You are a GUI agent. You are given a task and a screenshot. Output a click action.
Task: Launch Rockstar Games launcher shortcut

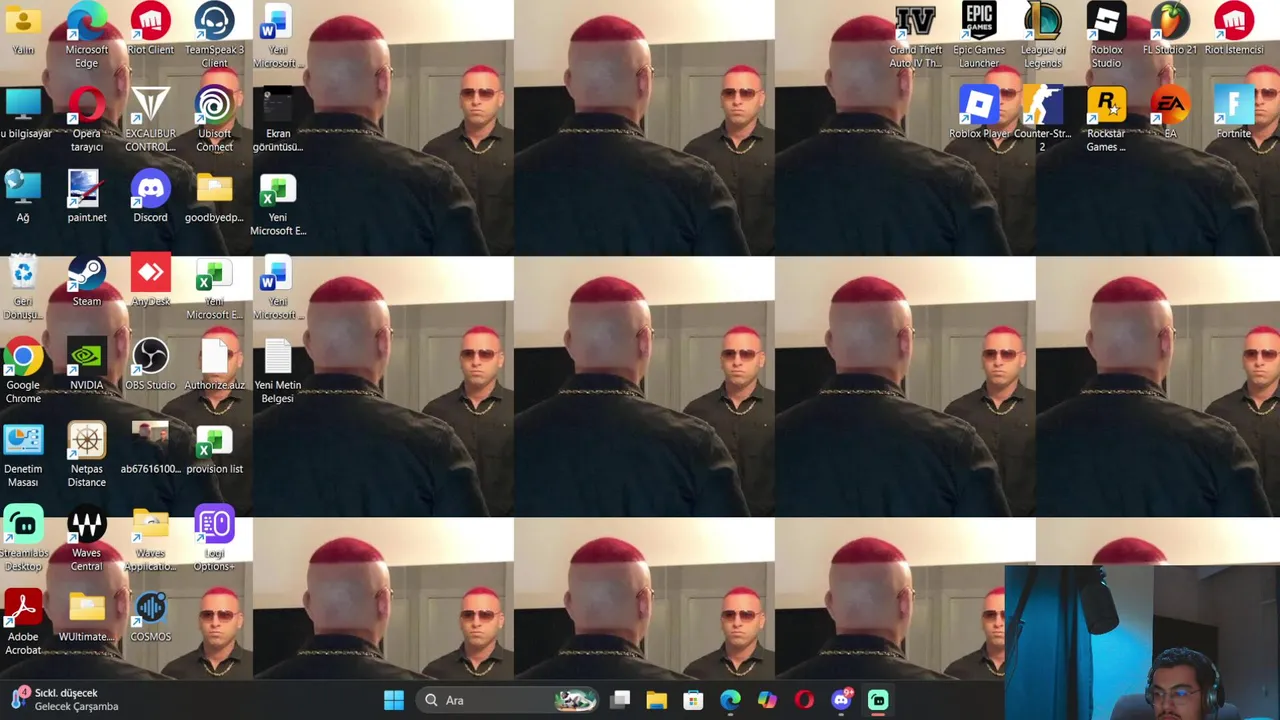click(x=1106, y=119)
